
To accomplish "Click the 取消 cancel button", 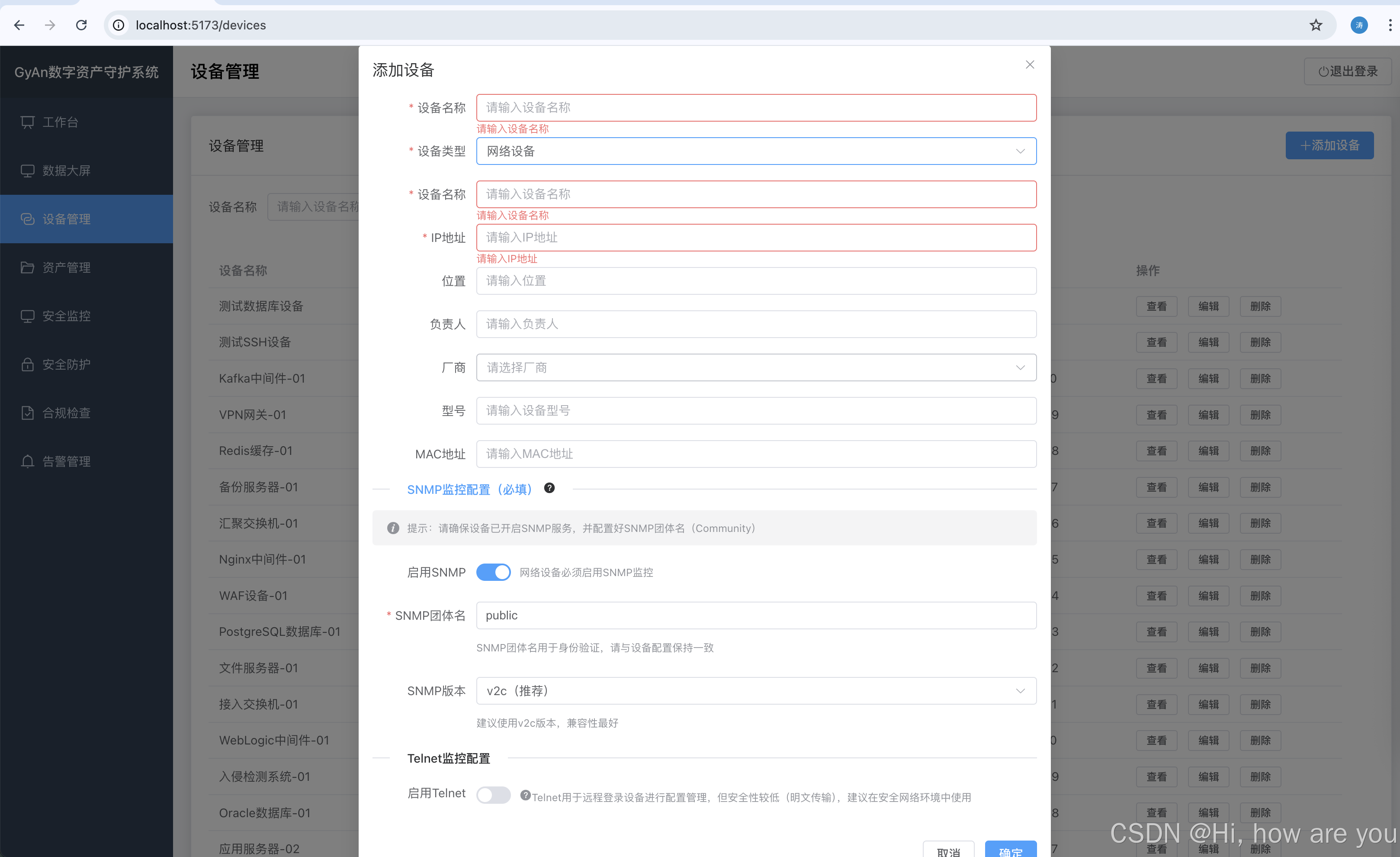I will click(948, 850).
